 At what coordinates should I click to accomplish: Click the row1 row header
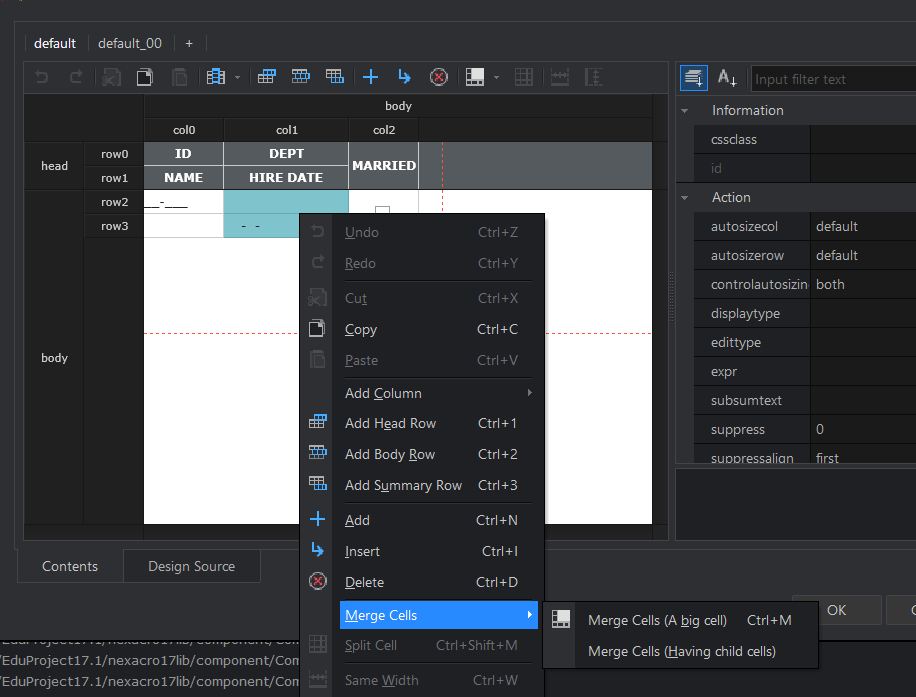pos(114,178)
